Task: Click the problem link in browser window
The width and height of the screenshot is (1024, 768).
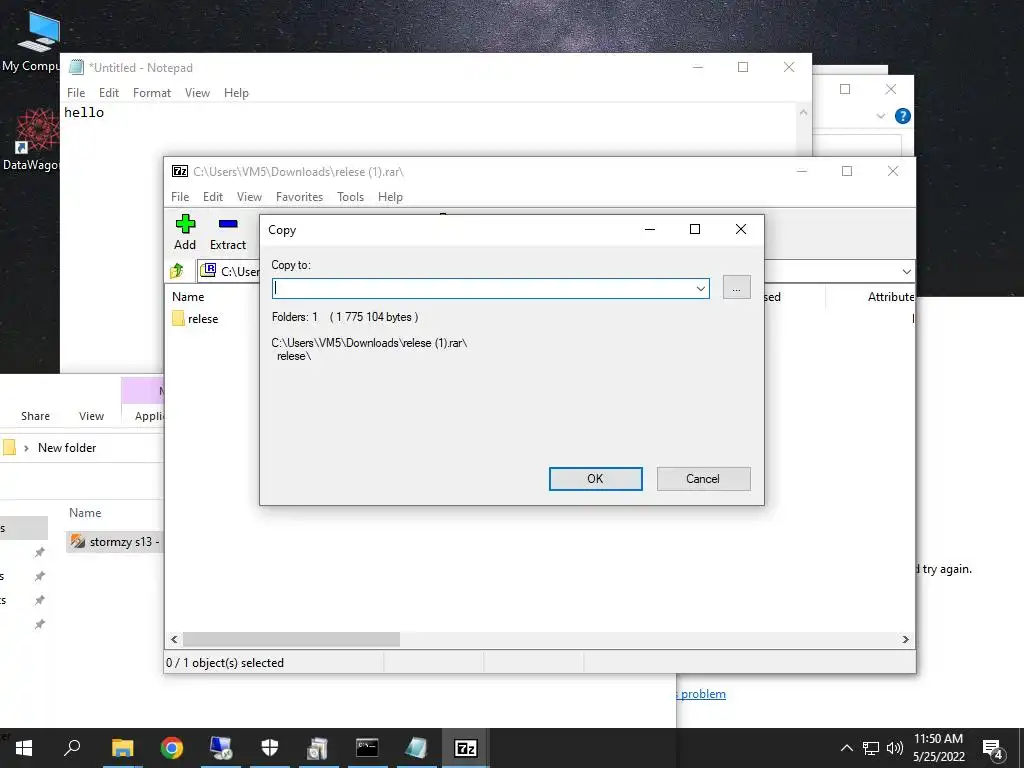Action: coord(702,694)
